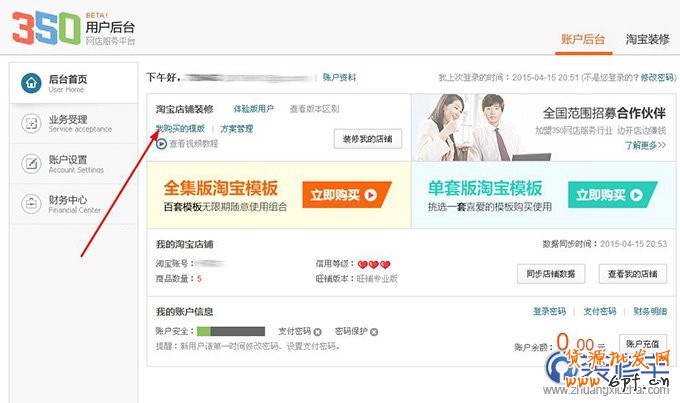Image resolution: width=680 pixels, height=403 pixels.
Task: Click the 体验版用户 link
Action: tap(254, 109)
